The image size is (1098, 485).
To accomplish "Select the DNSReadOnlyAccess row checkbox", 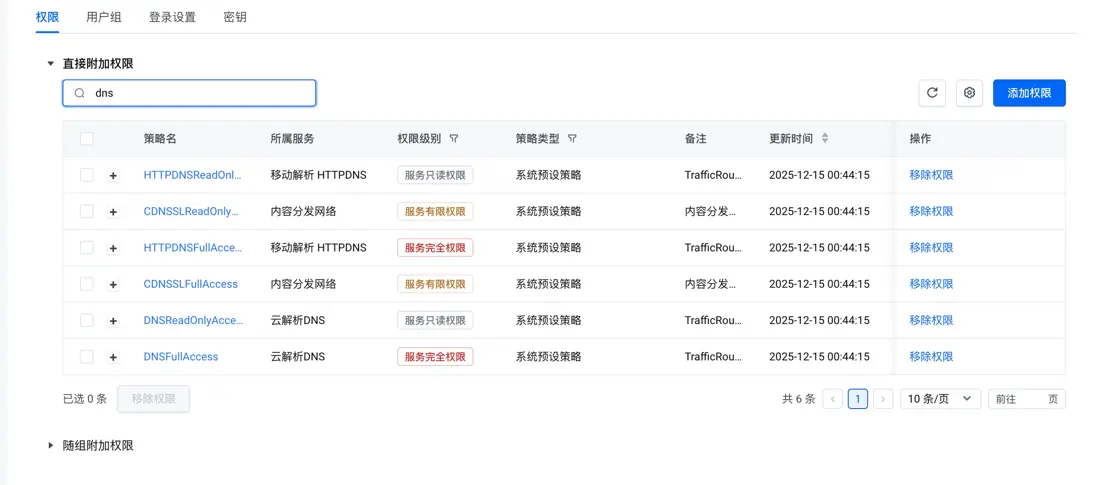I will point(87,320).
